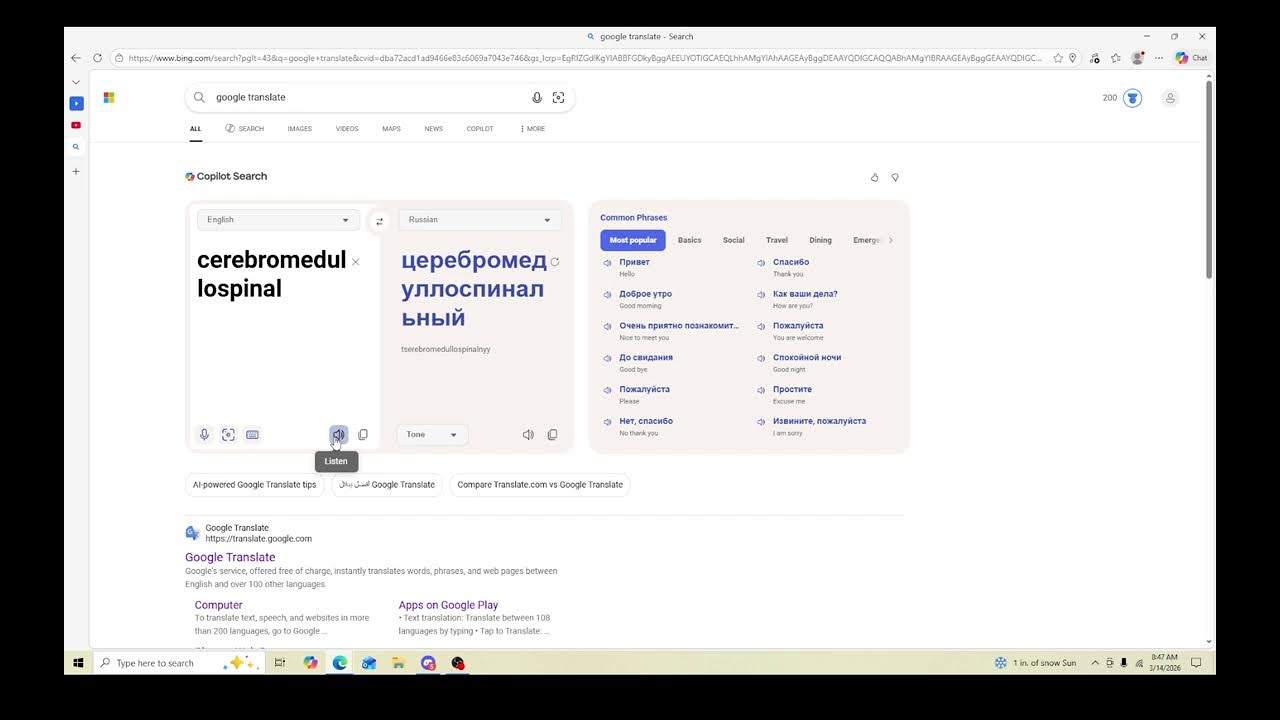Select the Basics phrase category
The image size is (1280, 720).
tap(690, 240)
